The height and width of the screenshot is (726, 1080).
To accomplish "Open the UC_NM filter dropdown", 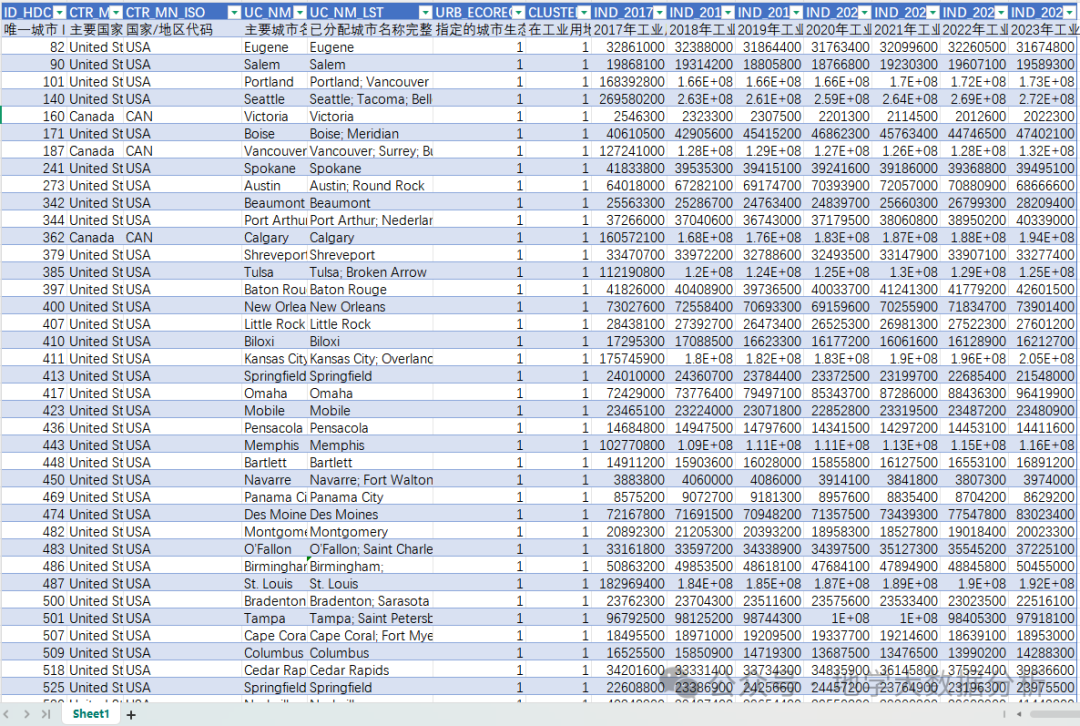I will point(300,12).
